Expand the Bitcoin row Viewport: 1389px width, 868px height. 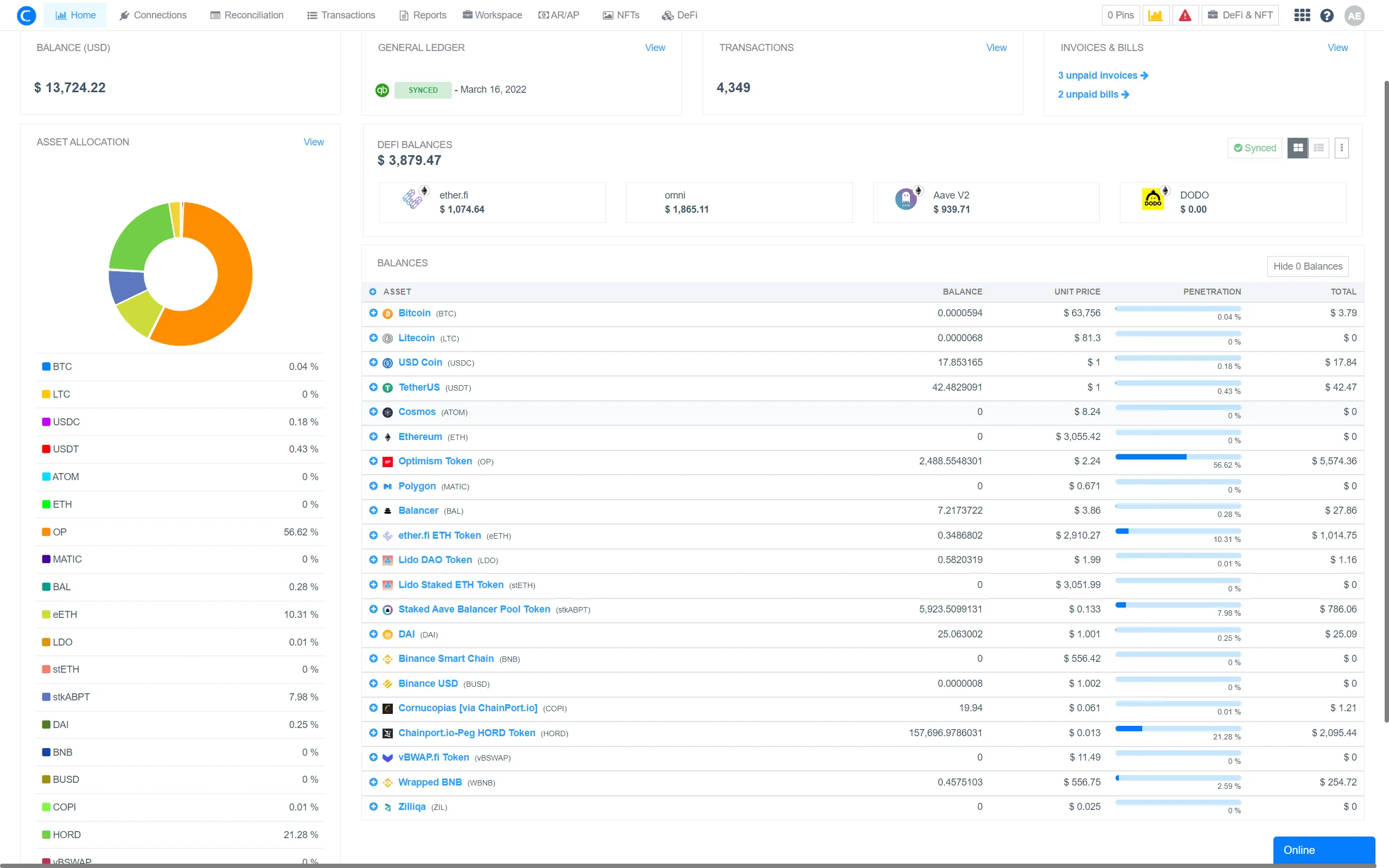[x=373, y=313]
